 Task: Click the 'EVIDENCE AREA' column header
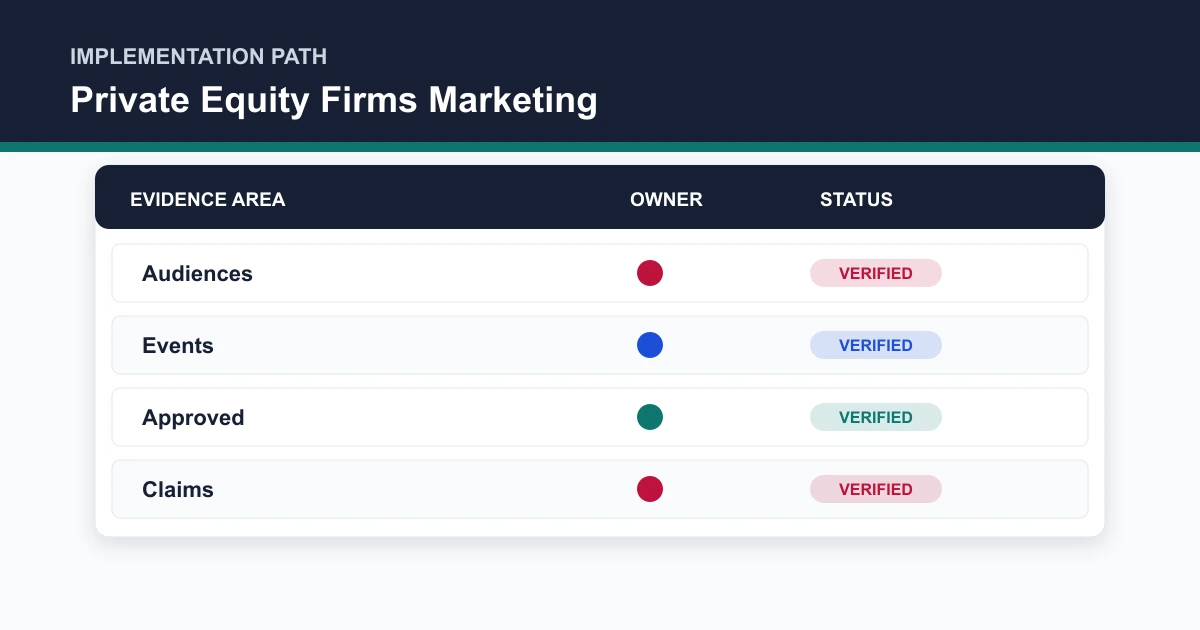pyautogui.click(x=208, y=199)
